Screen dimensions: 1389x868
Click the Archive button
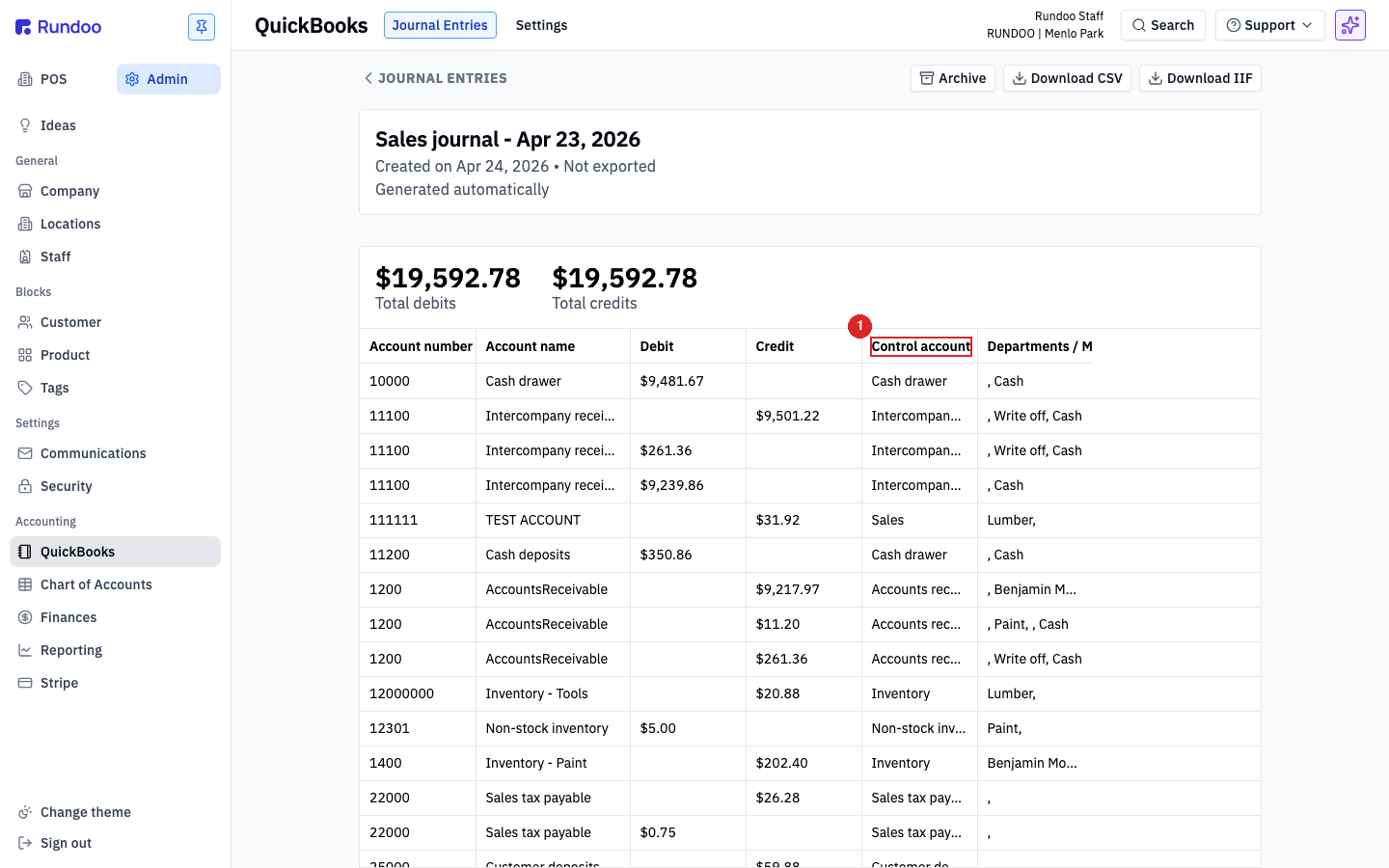pos(953,78)
